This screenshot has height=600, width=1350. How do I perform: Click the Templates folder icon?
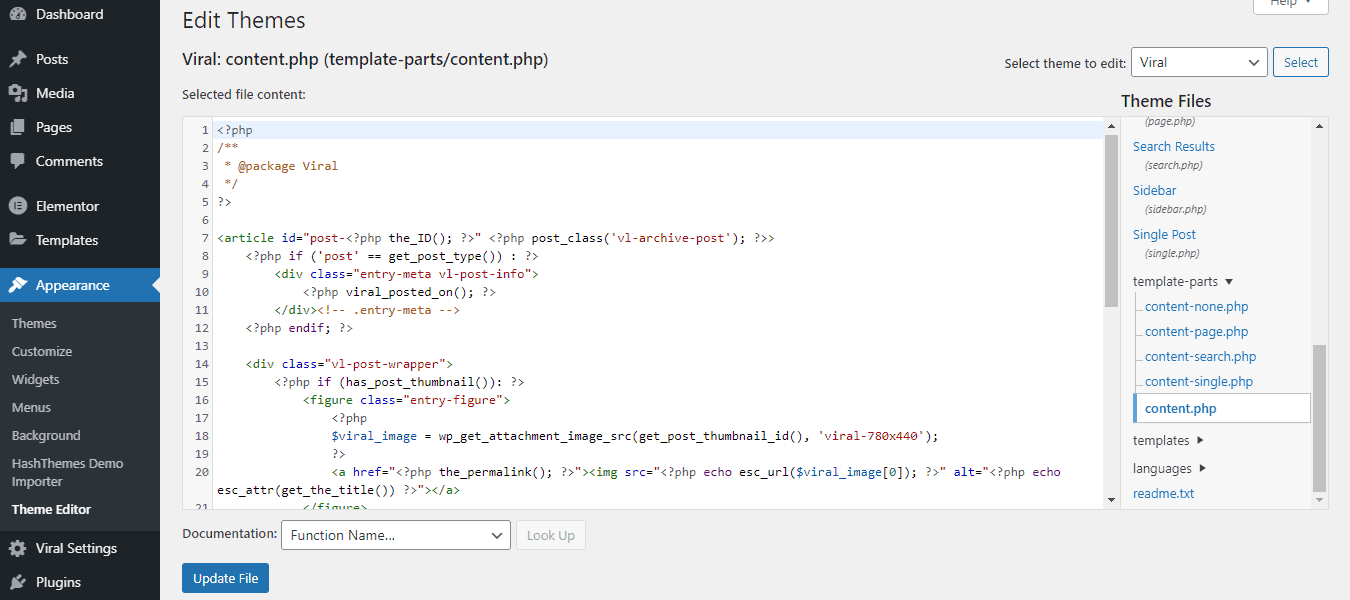tap(18, 240)
